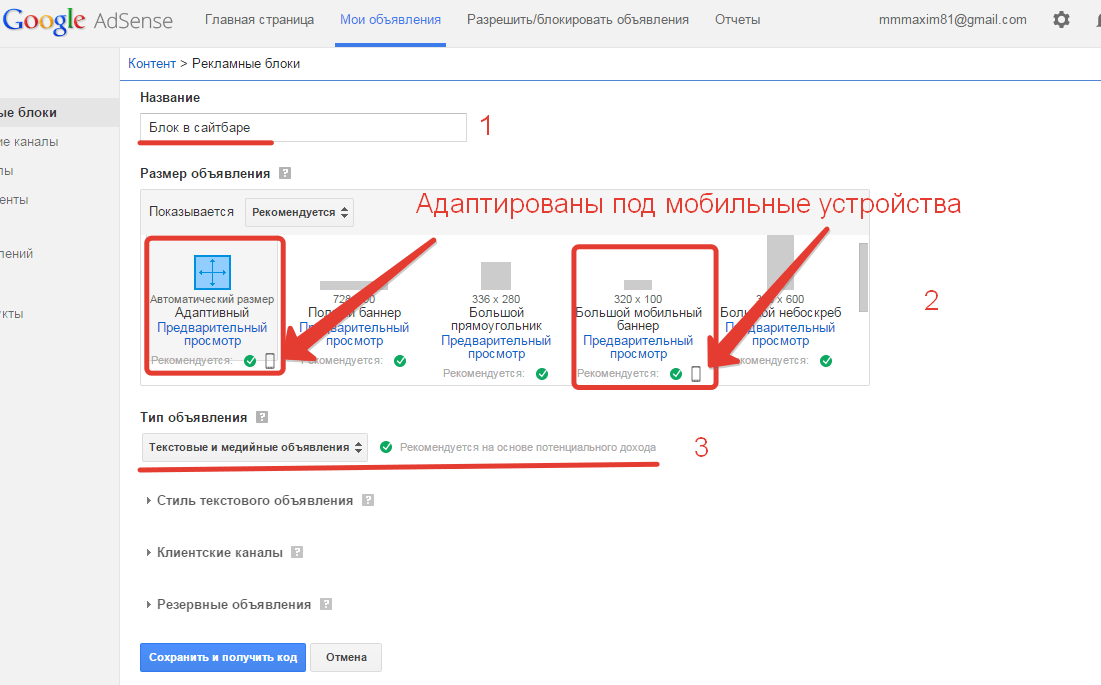Select the Adaptive auto-size ad icon

[x=212, y=272]
